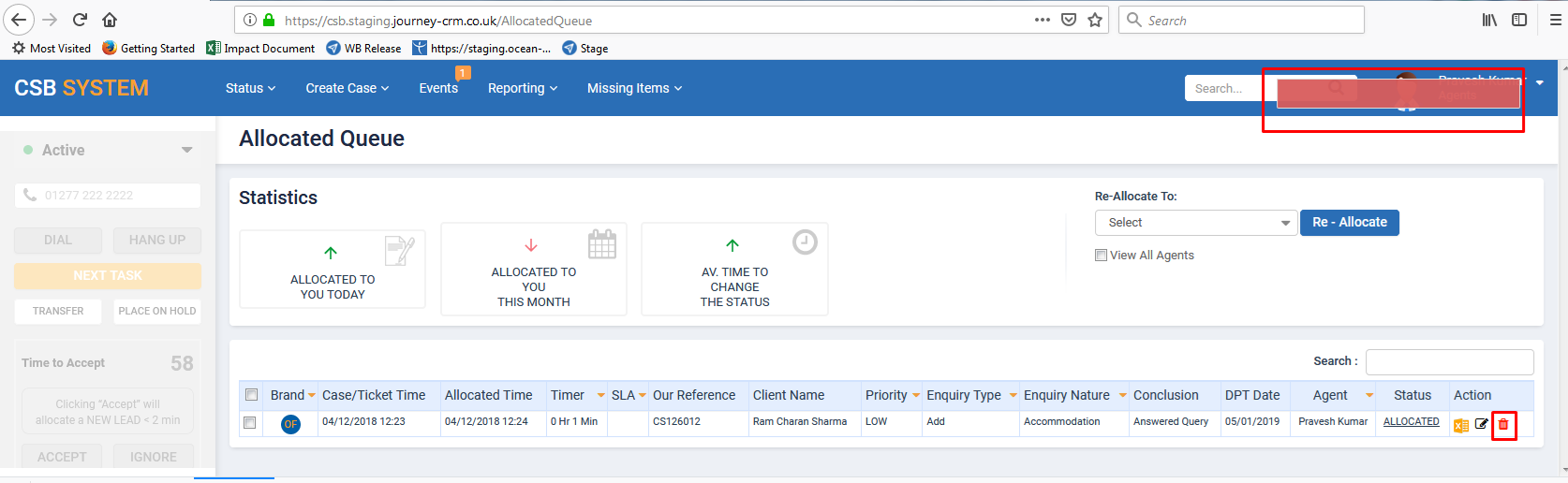Click the Re - Allocate button
1568x483 pixels.
(x=1349, y=223)
